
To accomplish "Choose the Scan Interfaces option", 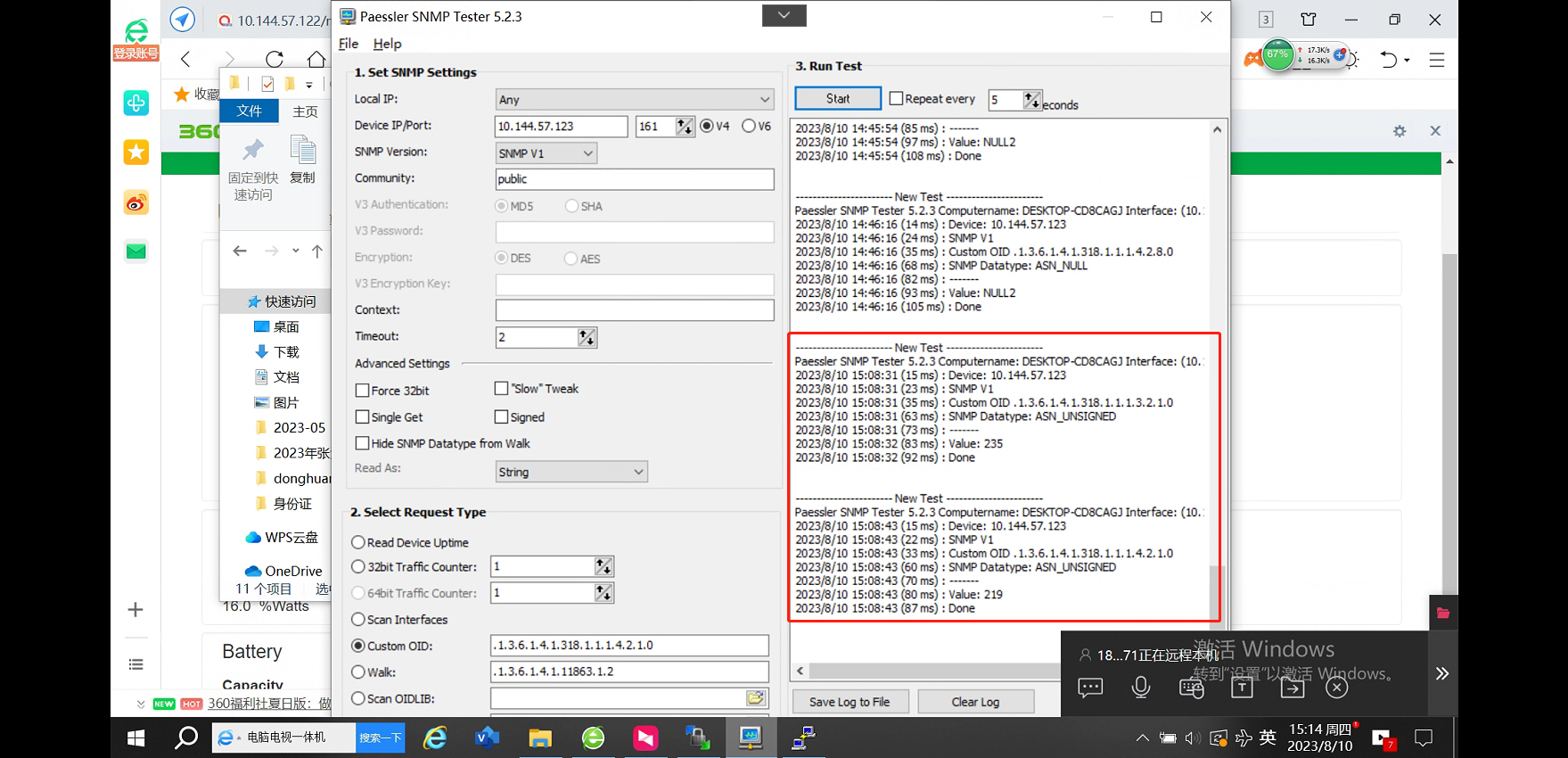I will click(358, 619).
